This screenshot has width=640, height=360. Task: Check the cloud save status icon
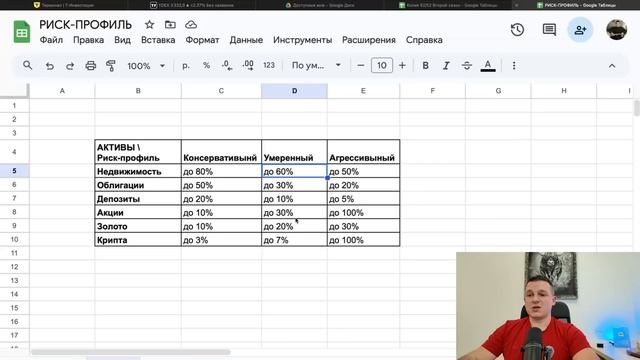[191, 24]
